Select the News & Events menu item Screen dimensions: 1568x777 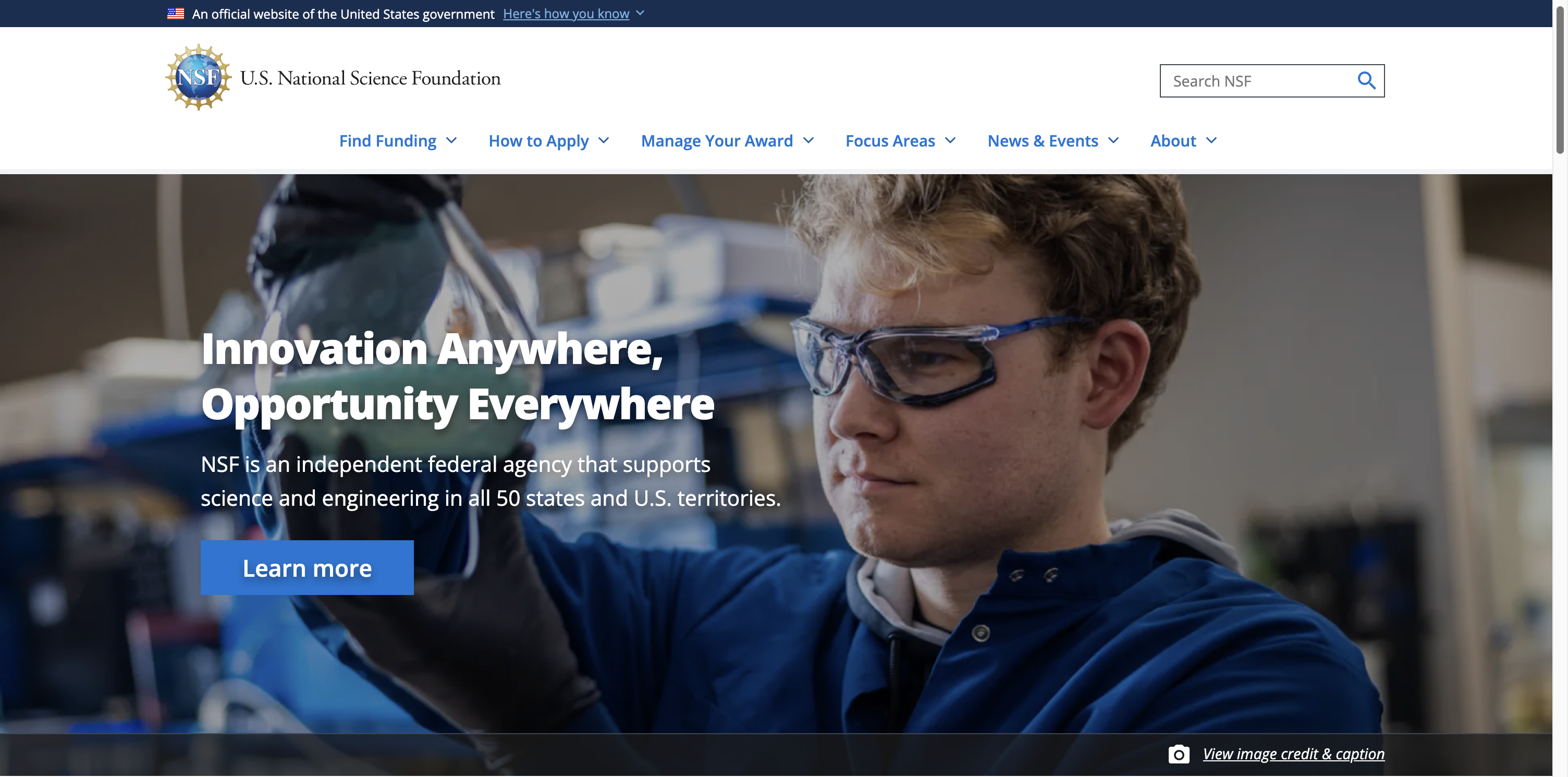pyautogui.click(x=1043, y=141)
